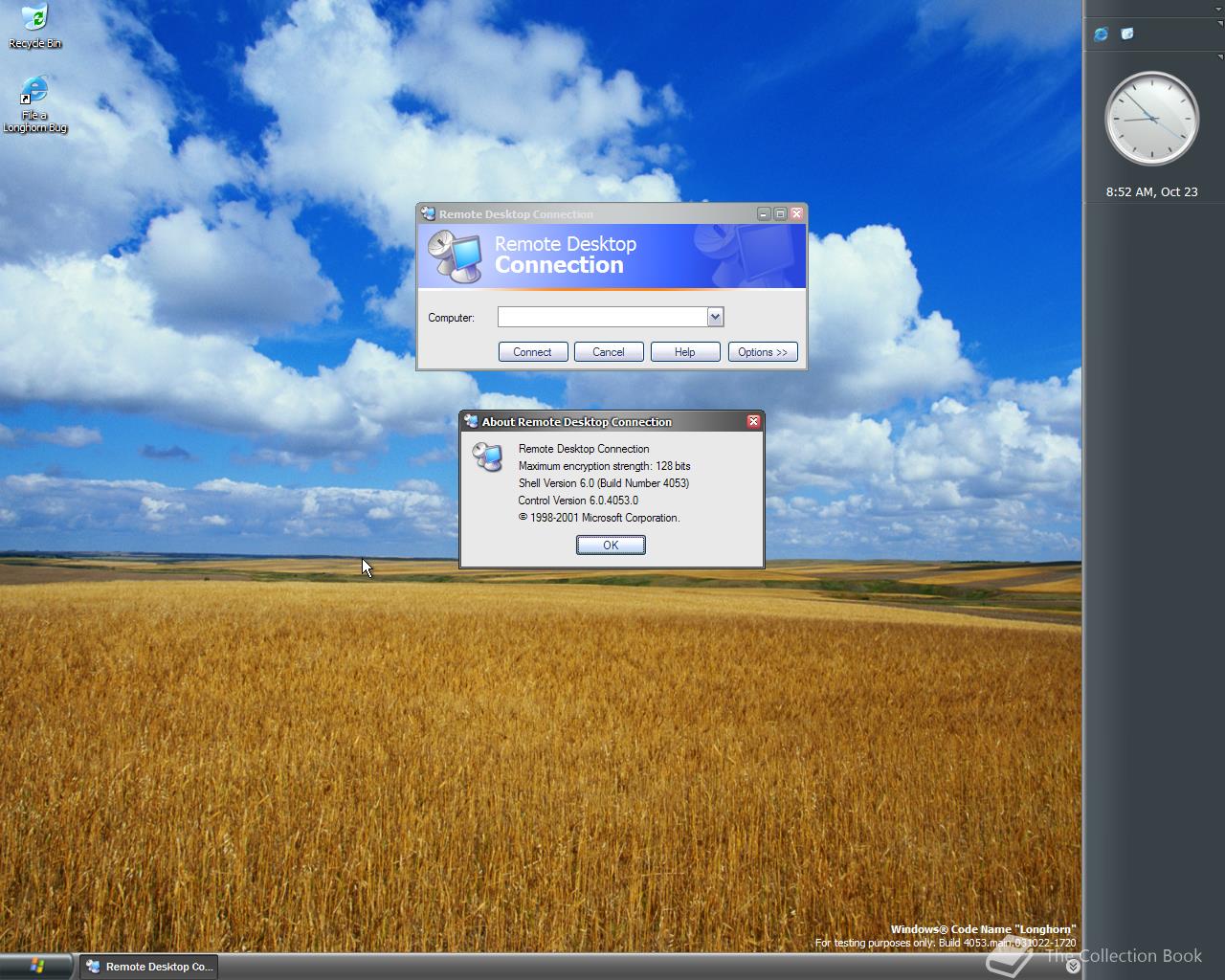Select the File a Longhorn Bug shortcut
Screen dimensions: 1225x980
click(x=34, y=104)
